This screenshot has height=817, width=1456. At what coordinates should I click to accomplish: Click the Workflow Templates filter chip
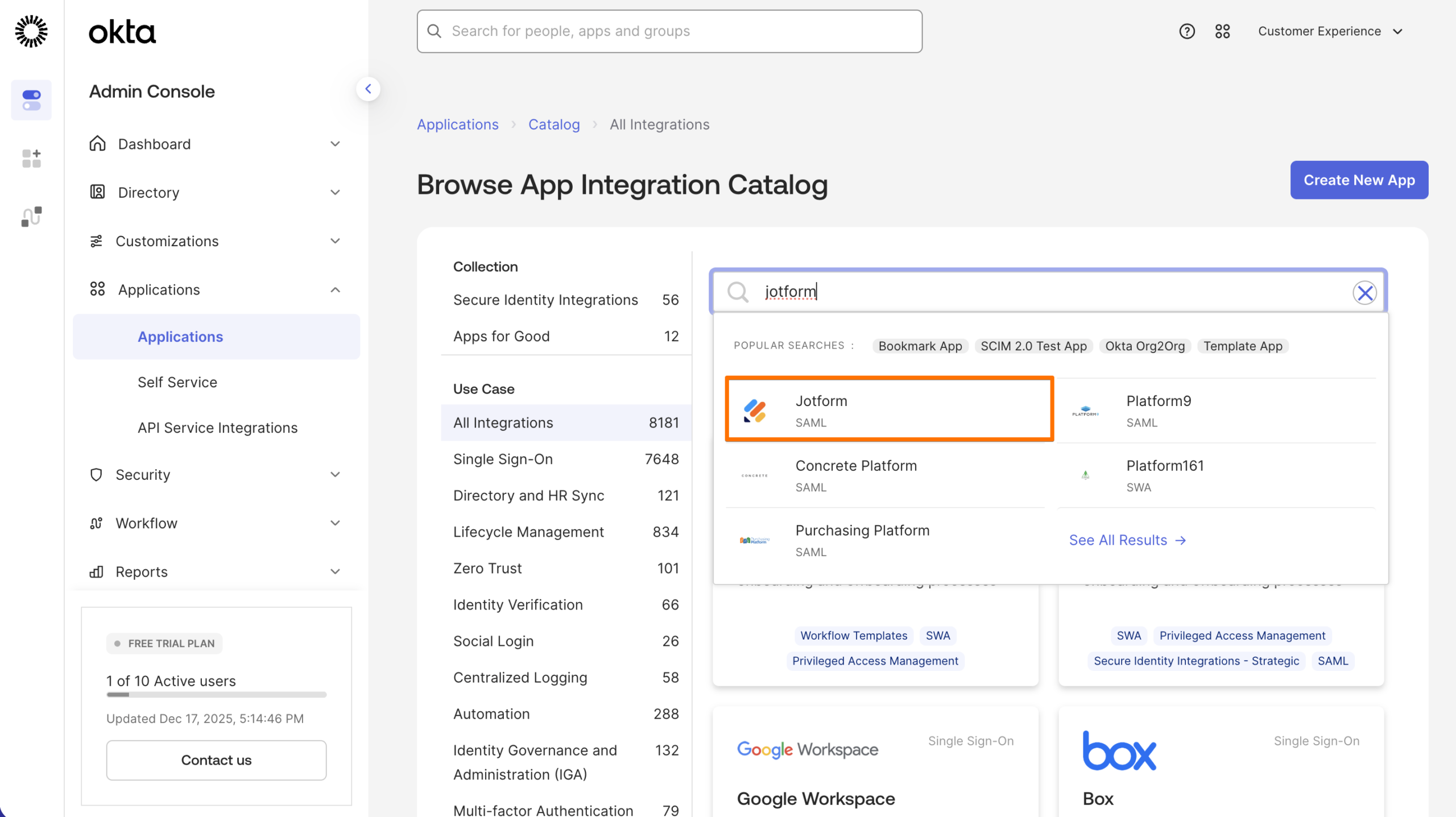[853, 636]
